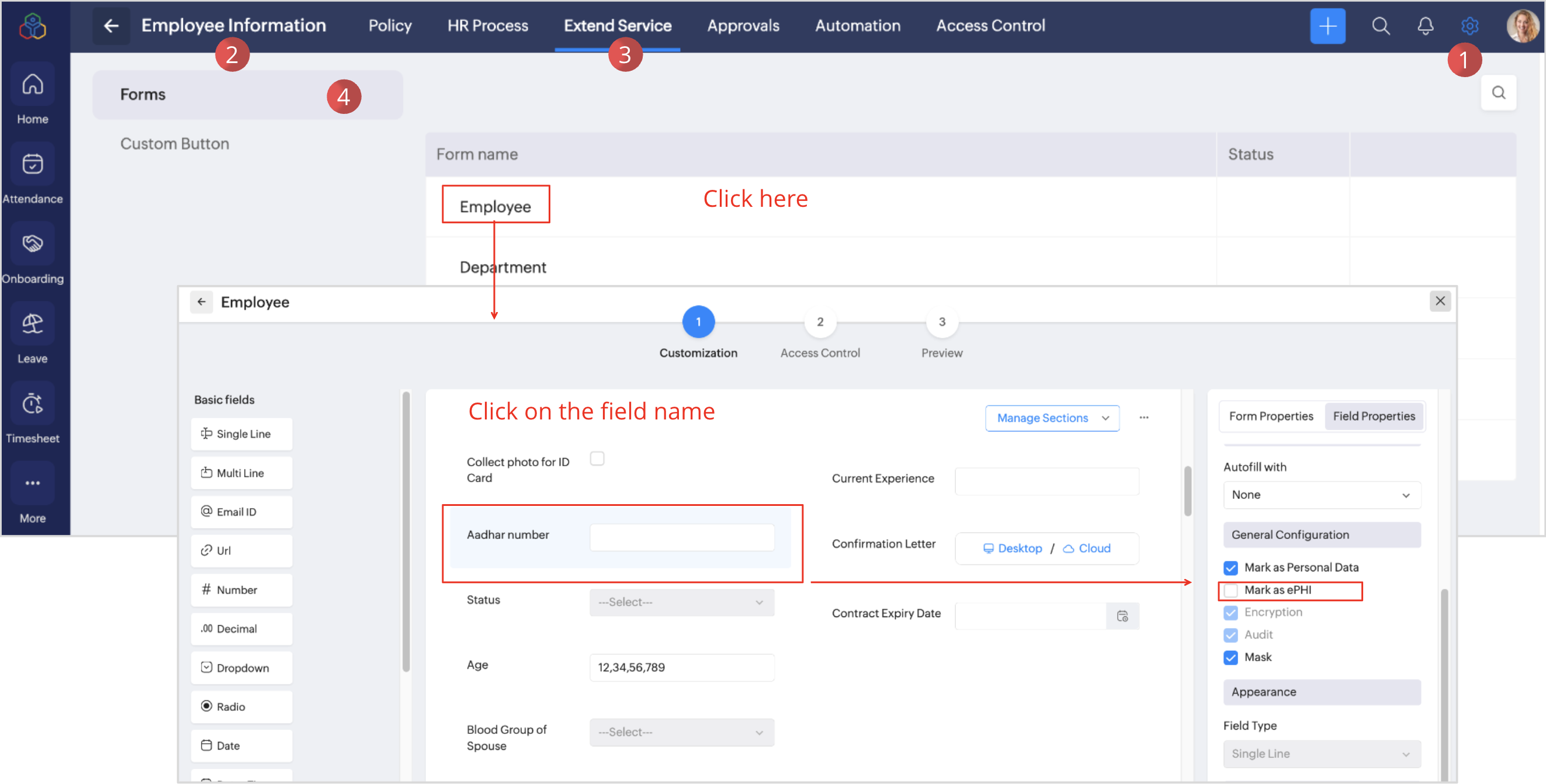Toggle the Encryption checkbox
This screenshot has width=1546, height=784.
1230,613
